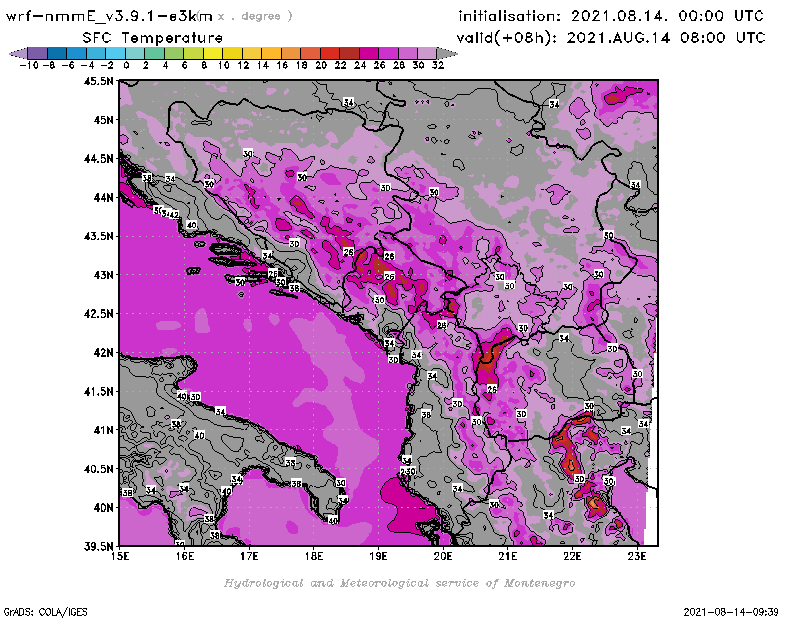Click the orange swatch between 16 and 18

pyautogui.click(x=291, y=53)
